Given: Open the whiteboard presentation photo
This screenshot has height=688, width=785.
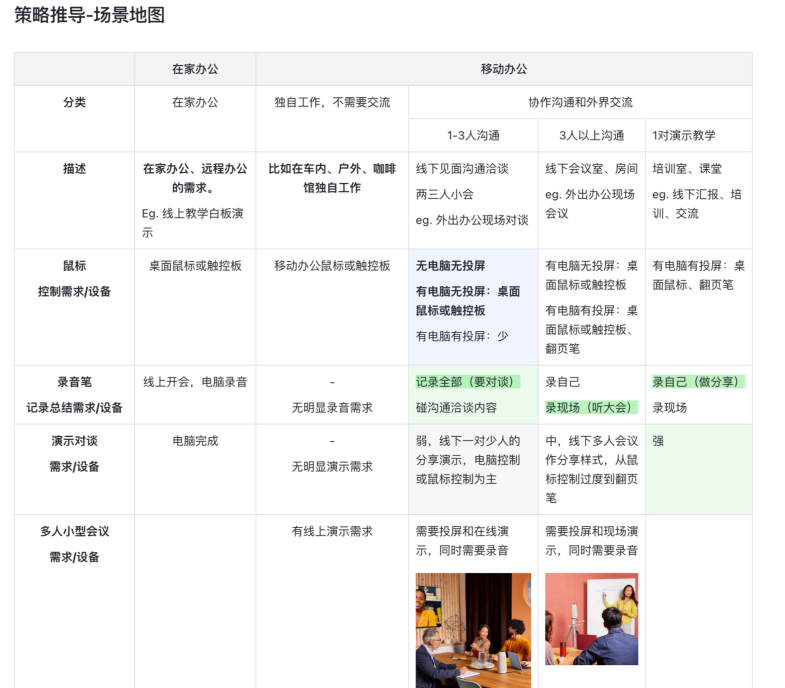Looking at the screenshot, I should click(x=591, y=618).
